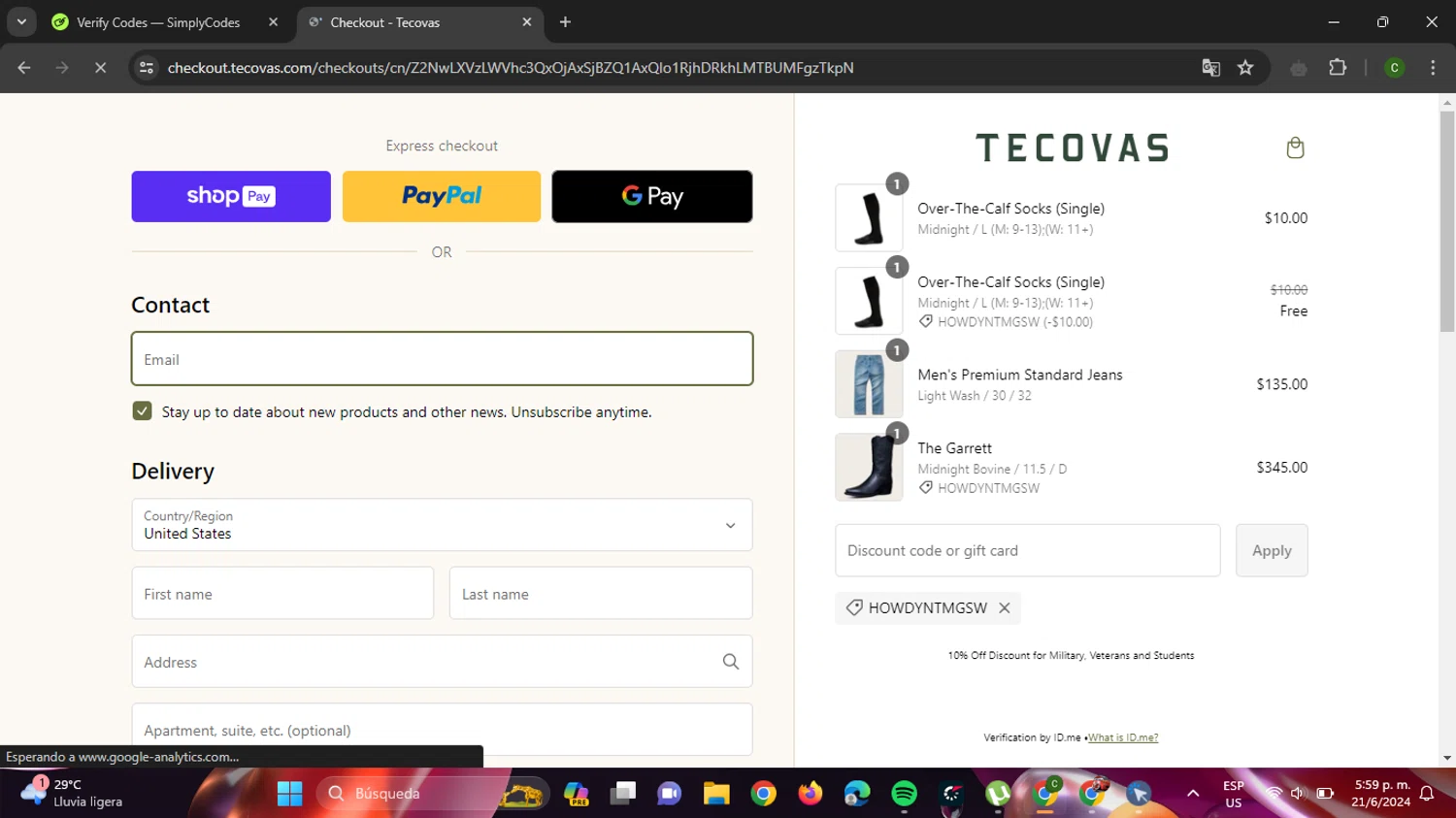Viewport: 1456px width, 818px height.
Task: Click the page vertical scrollbar
Action: coord(1447,223)
